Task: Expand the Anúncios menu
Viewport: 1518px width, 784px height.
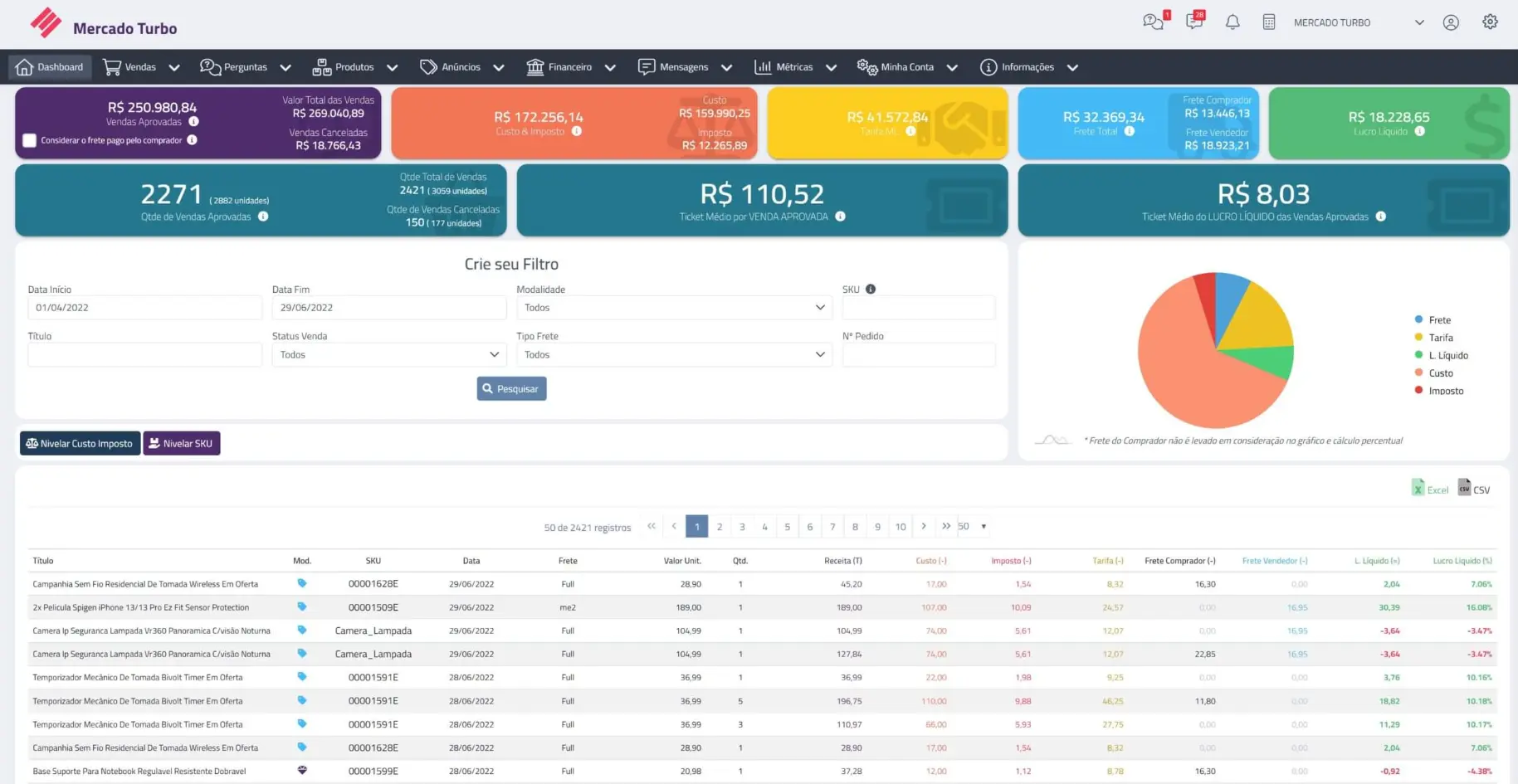Action: click(x=461, y=67)
